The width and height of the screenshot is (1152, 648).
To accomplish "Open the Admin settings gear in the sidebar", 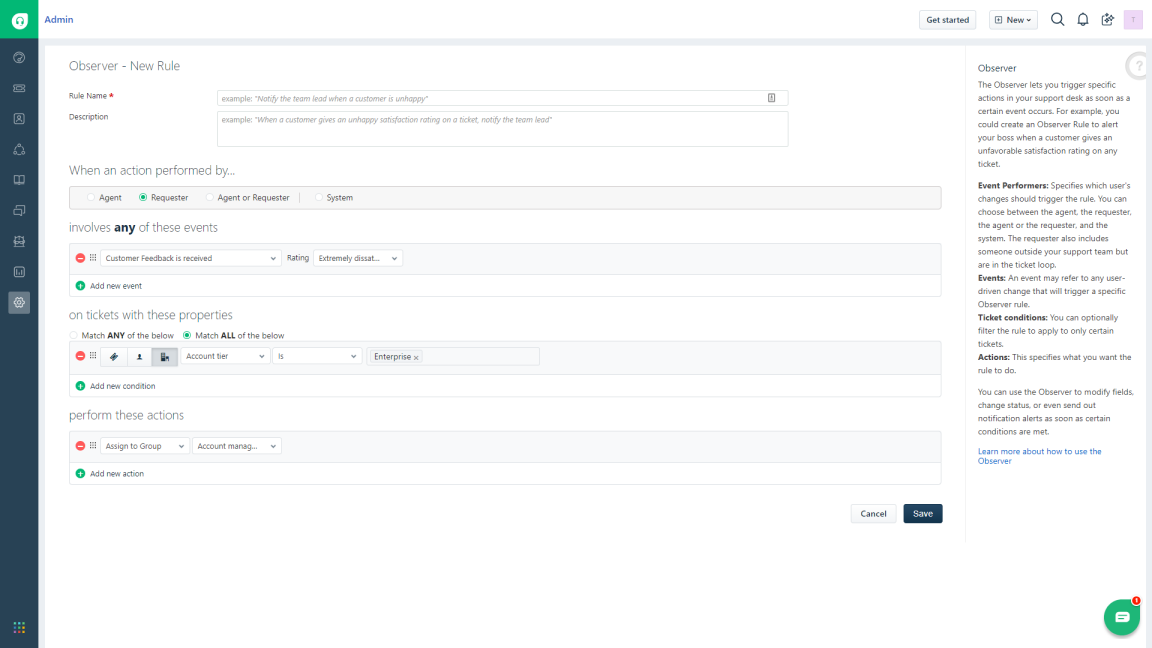I will pos(18,302).
